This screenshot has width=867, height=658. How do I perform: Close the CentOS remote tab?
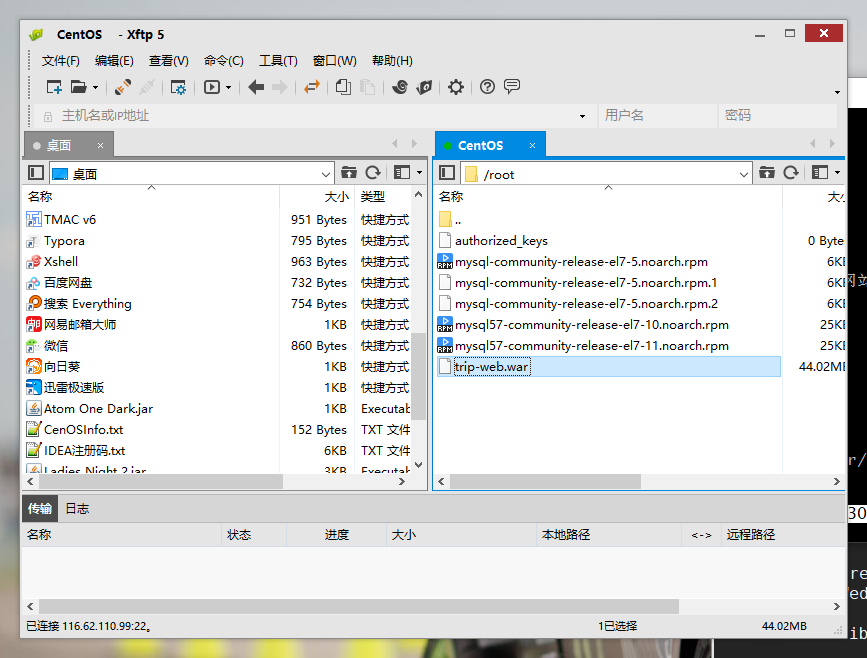532,145
